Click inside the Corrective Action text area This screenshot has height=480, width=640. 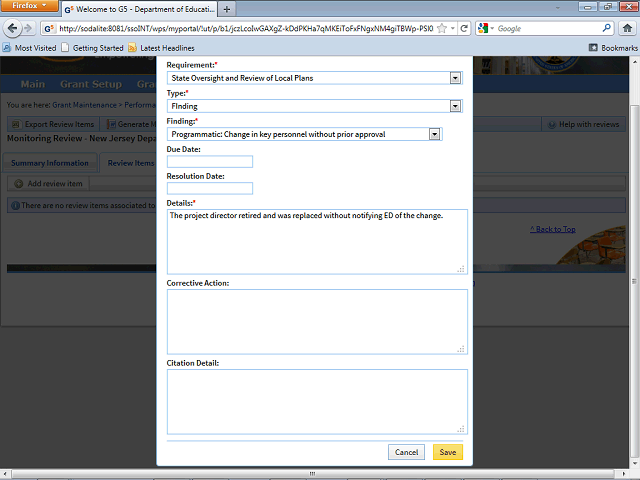pos(317,322)
